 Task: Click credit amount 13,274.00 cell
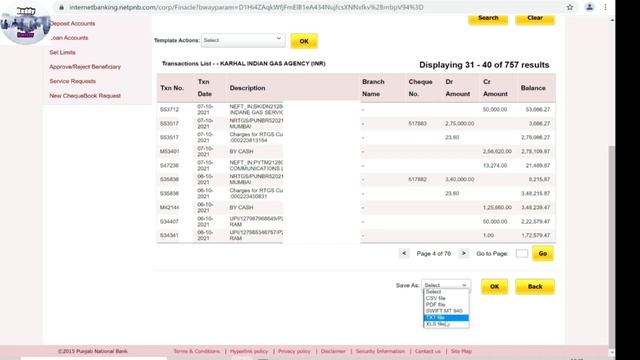[495, 165]
